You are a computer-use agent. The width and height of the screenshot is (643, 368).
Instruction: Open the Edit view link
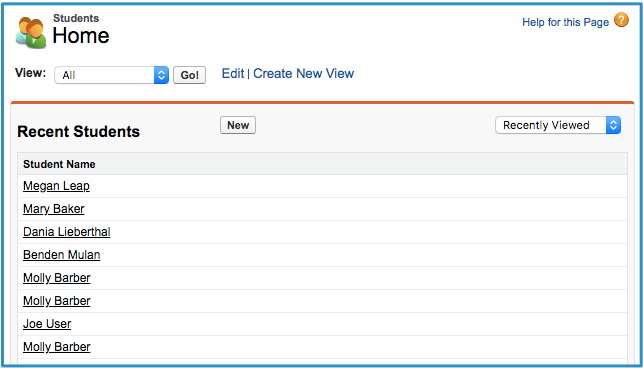(233, 73)
